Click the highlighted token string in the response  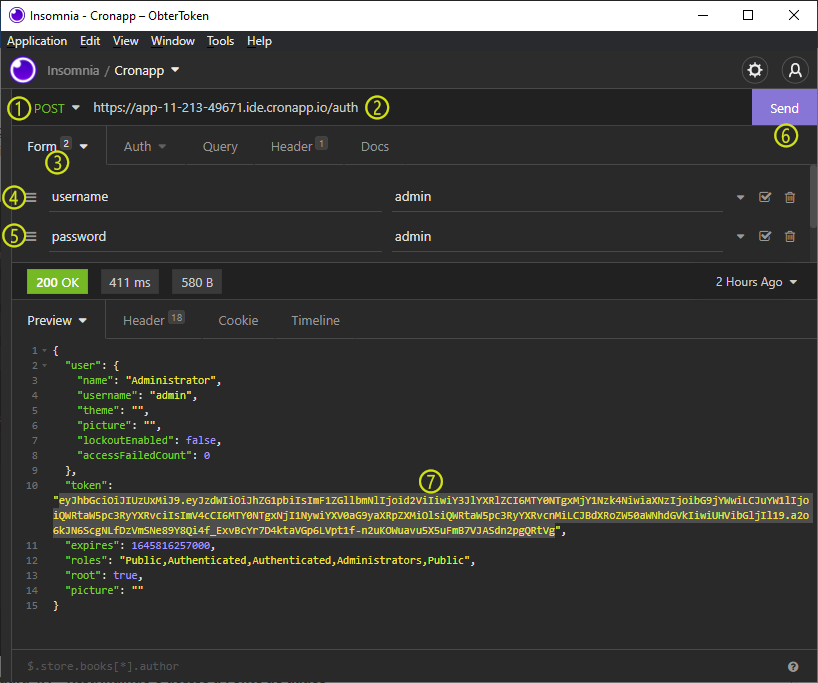431,516
